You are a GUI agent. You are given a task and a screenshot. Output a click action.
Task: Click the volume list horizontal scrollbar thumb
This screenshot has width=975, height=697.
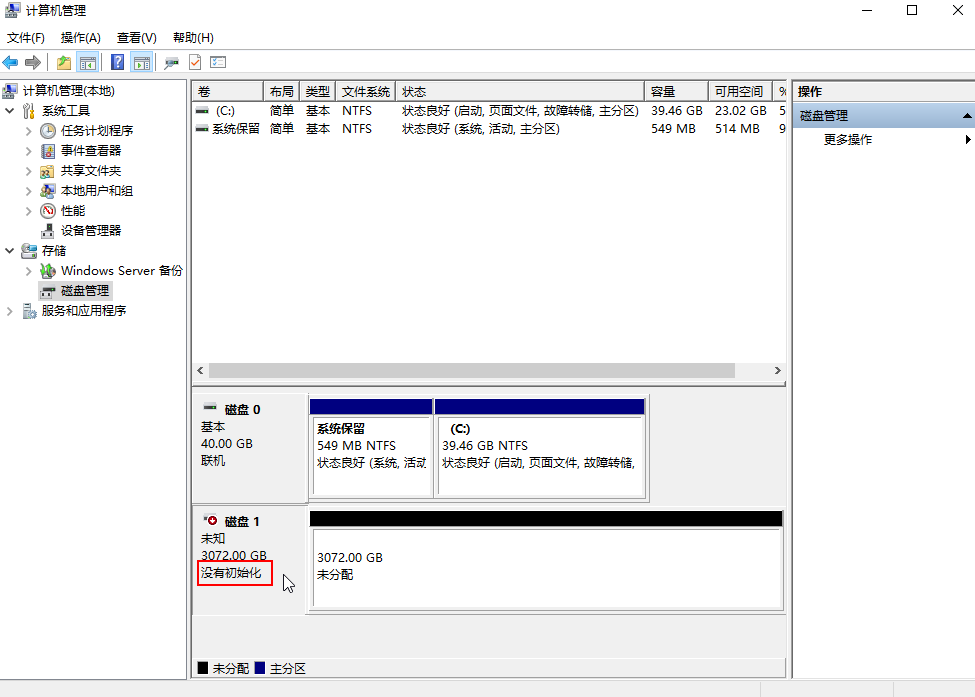472,371
